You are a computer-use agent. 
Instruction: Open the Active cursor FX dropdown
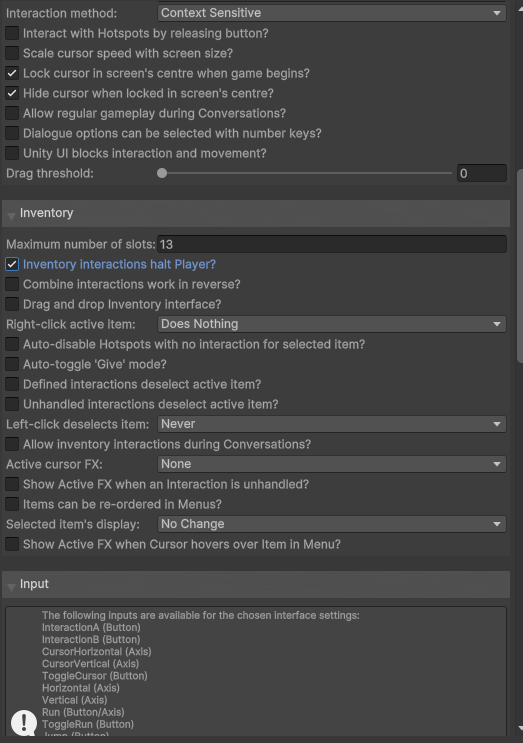click(x=332, y=464)
